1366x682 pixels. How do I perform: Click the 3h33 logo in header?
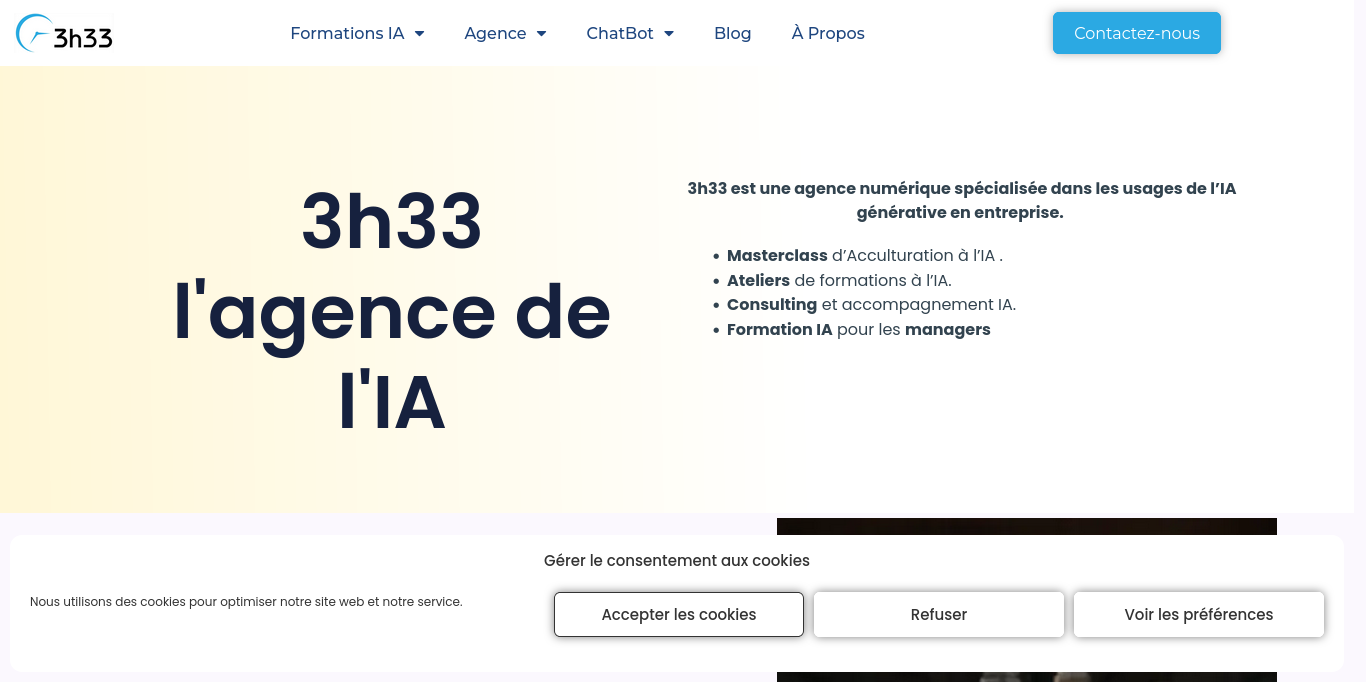pos(64,33)
